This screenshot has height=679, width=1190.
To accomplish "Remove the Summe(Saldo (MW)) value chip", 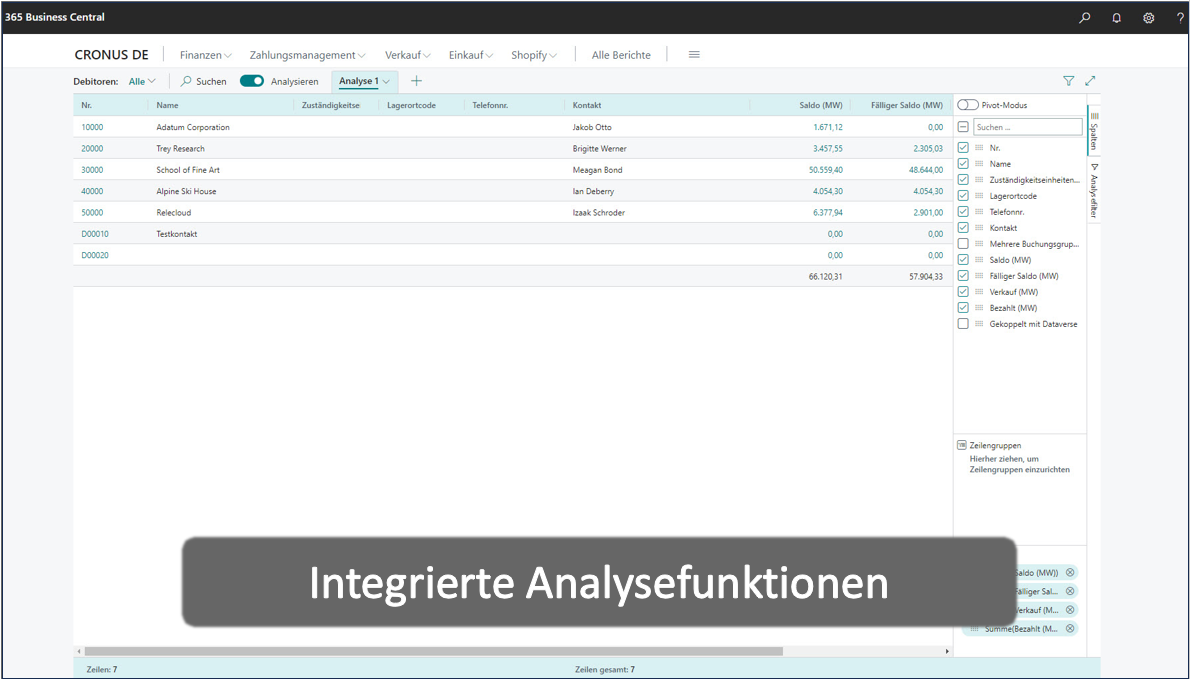I will 1070,573.
